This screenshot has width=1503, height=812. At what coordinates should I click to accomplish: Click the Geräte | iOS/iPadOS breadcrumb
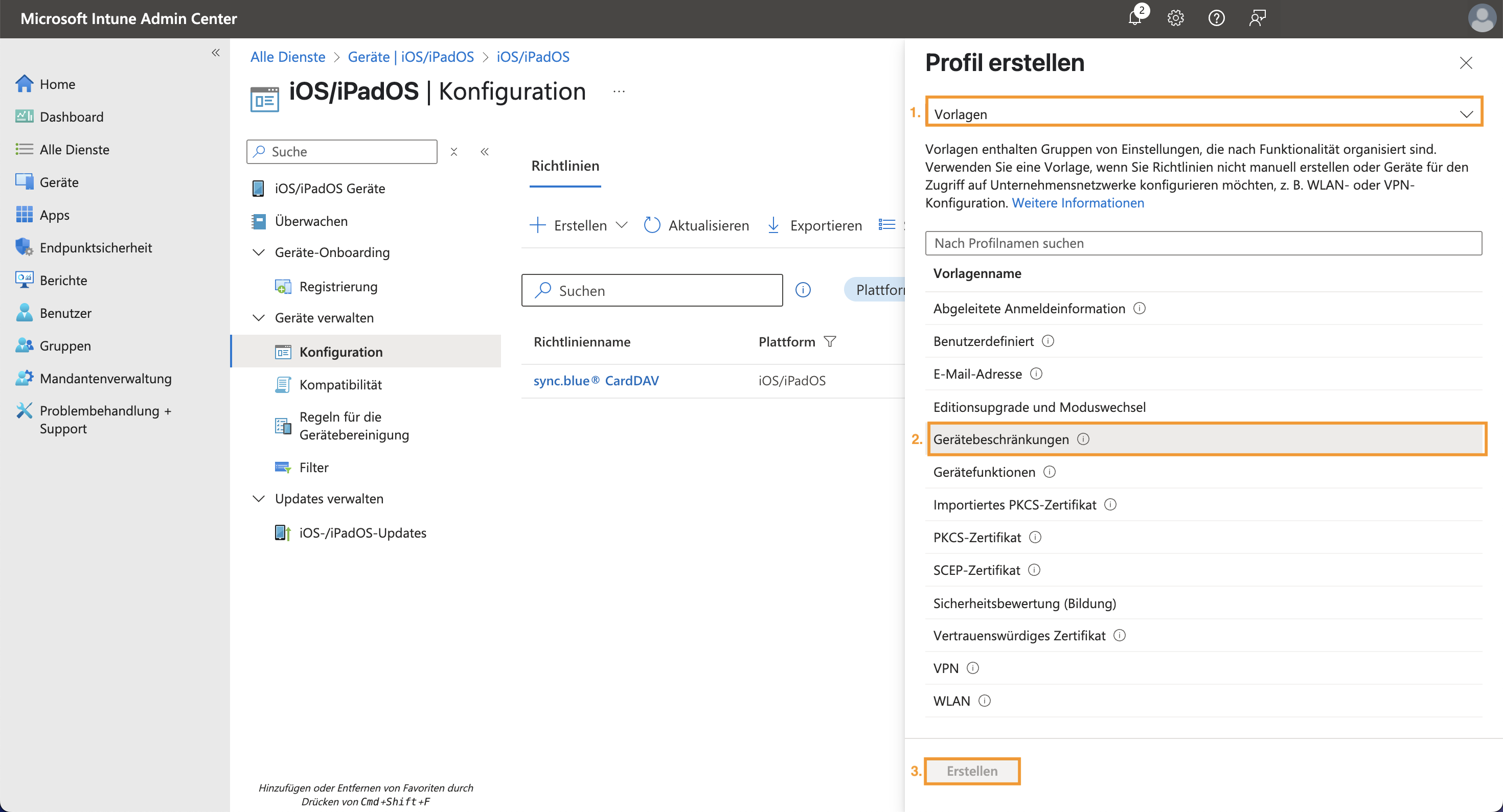click(x=411, y=57)
